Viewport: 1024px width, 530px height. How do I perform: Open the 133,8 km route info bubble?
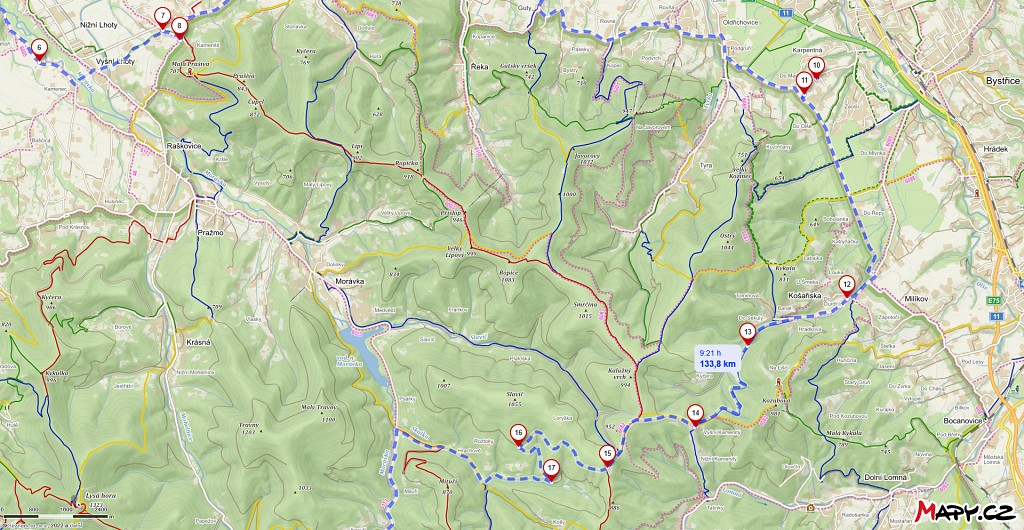pos(717,358)
